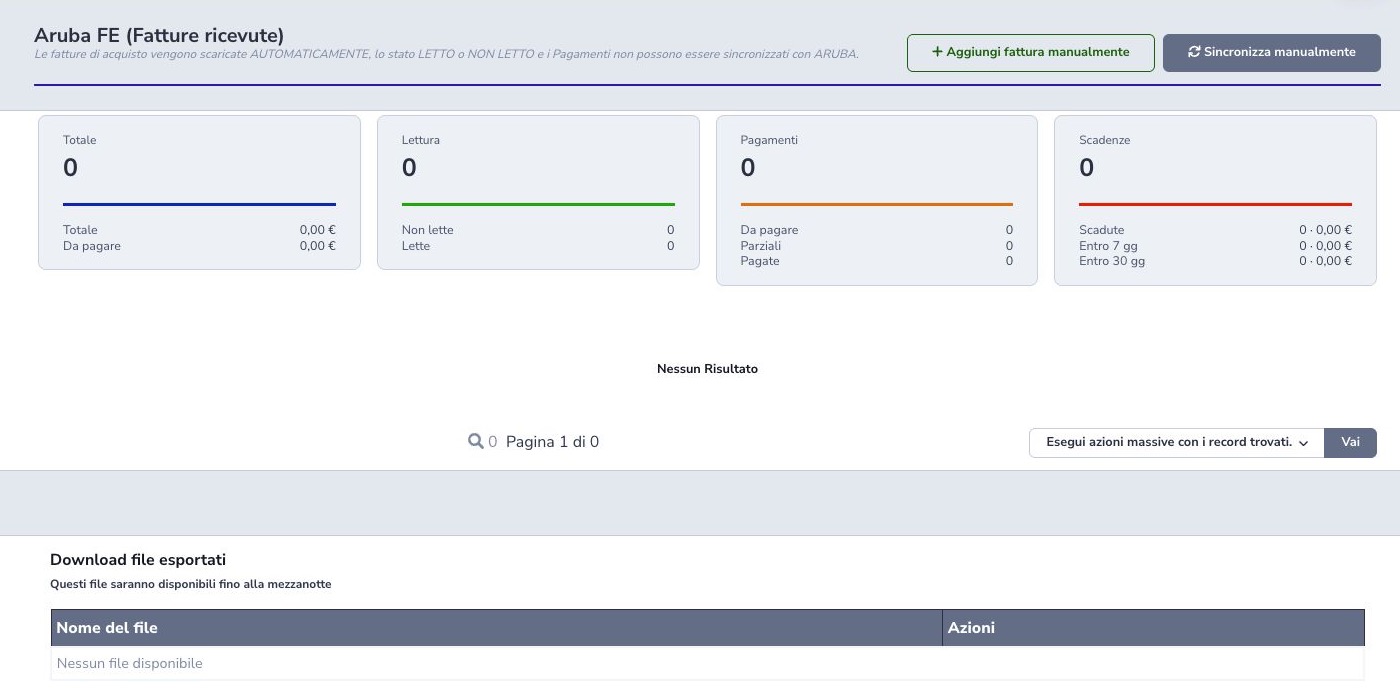Select the Totale summary card
This screenshot has height=700, width=1400.
[x=199, y=192]
